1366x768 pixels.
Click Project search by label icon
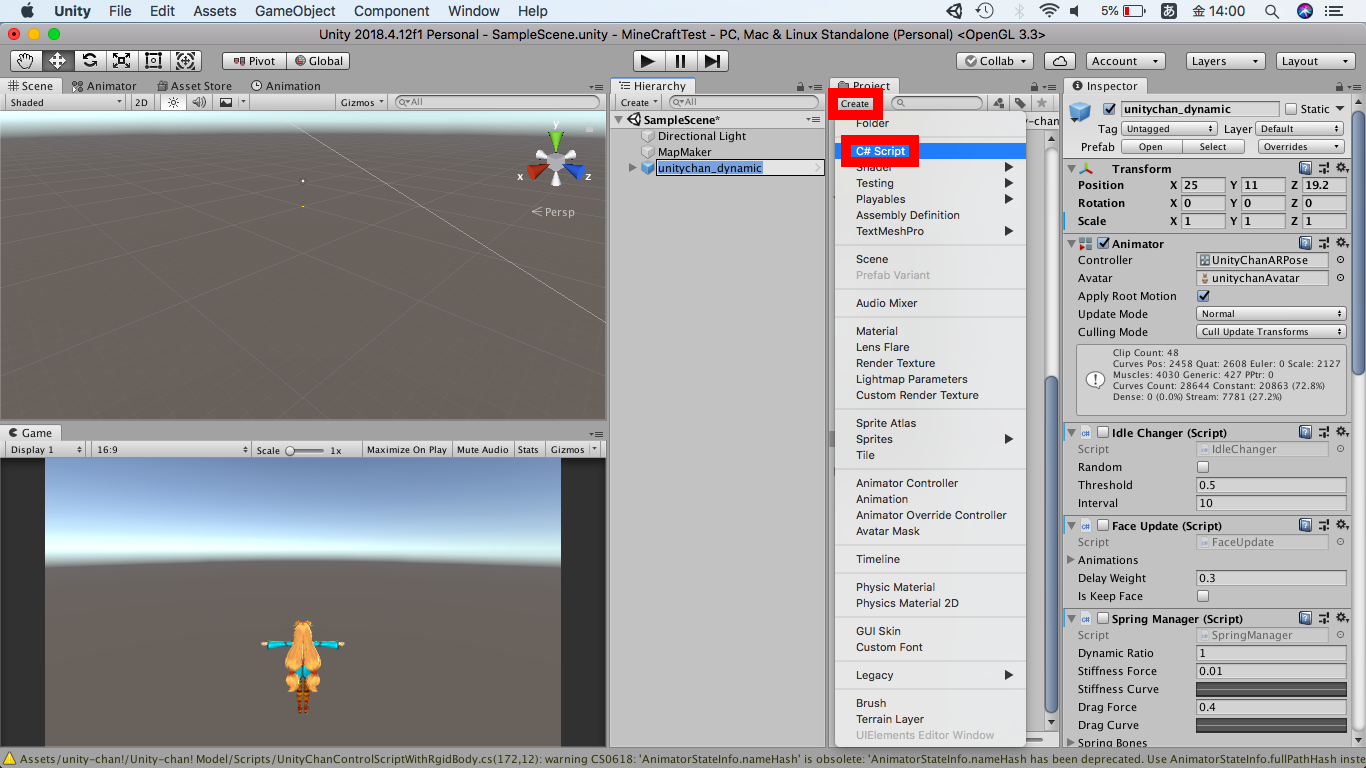pyautogui.click(x=1020, y=103)
